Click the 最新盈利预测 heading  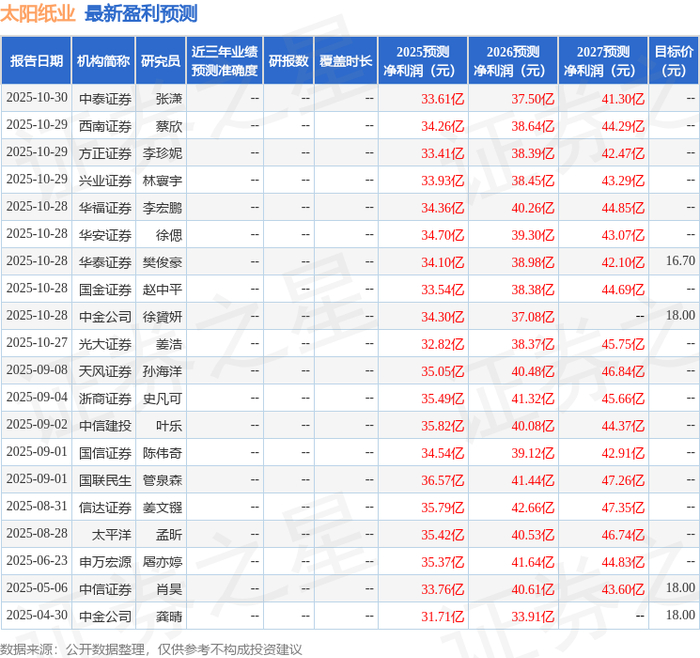(x=141, y=14)
